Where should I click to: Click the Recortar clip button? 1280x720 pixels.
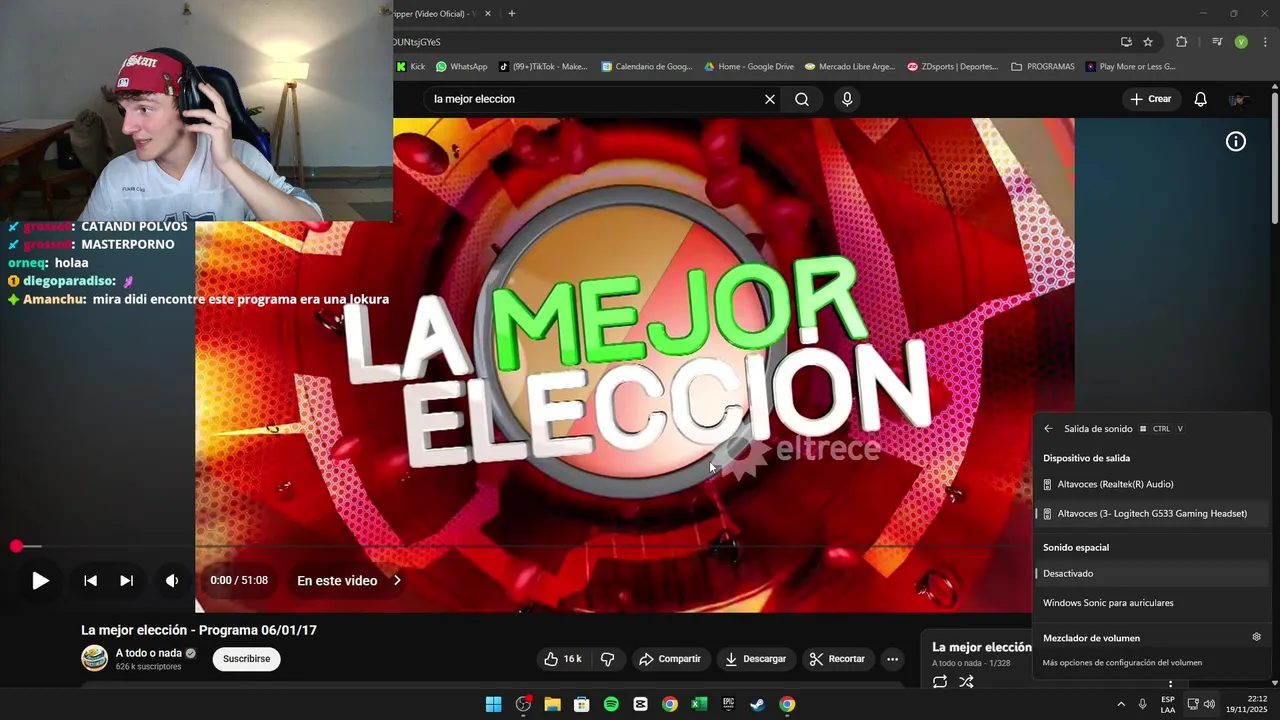837,659
